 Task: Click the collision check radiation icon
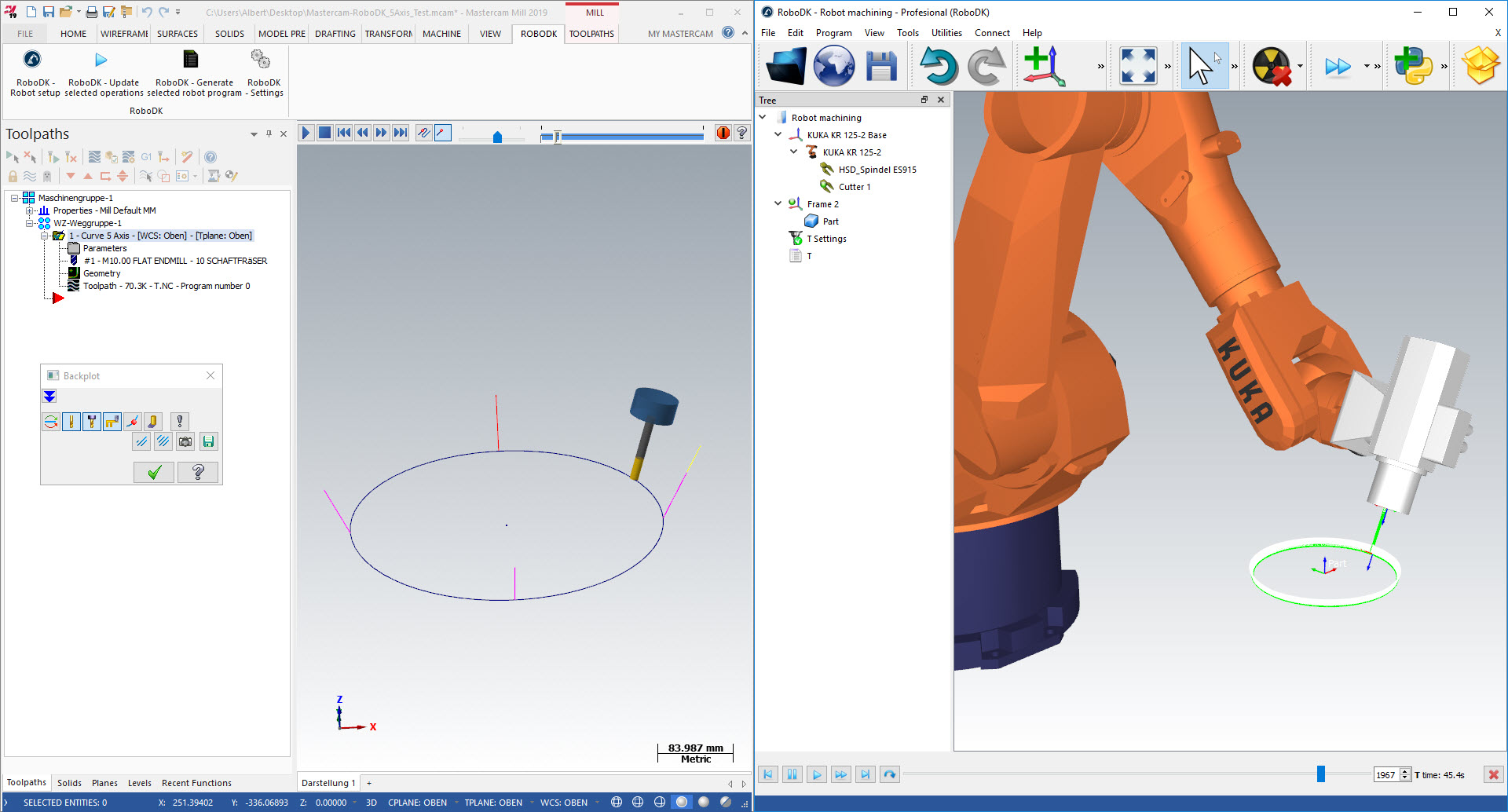tap(1271, 66)
